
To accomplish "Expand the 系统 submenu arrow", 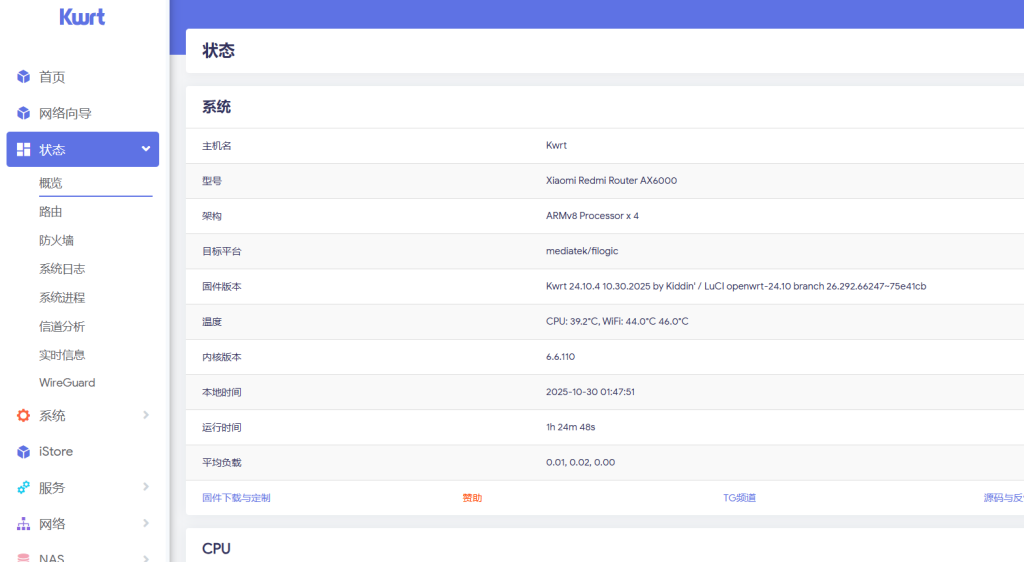I will [146, 415].
